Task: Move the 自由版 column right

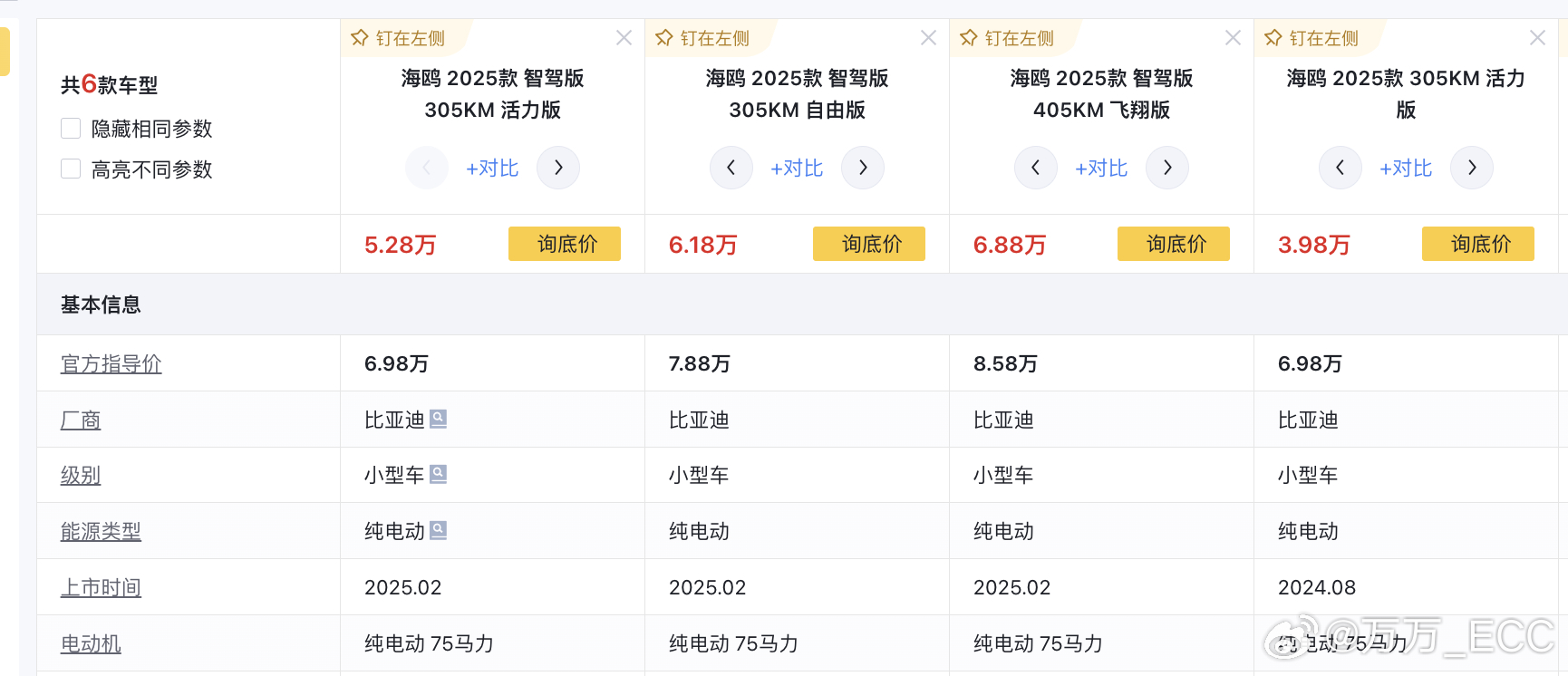Action: [x=863, y=168]
